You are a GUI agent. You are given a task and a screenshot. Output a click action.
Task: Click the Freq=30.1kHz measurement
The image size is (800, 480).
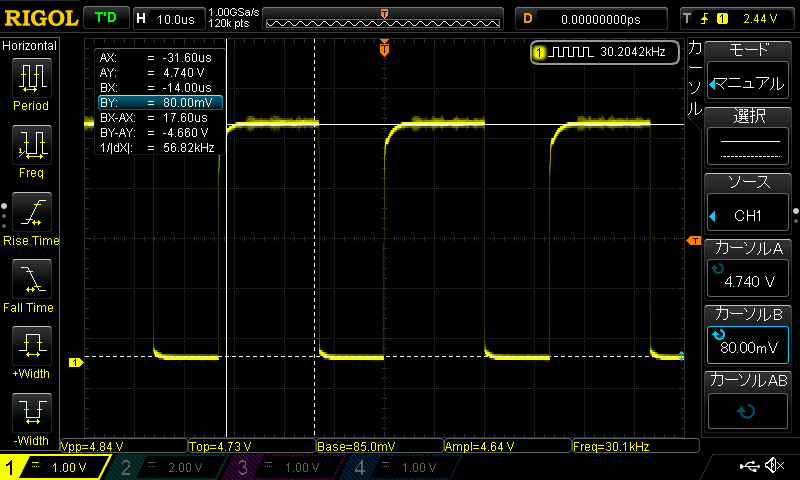tap(636, 447)
